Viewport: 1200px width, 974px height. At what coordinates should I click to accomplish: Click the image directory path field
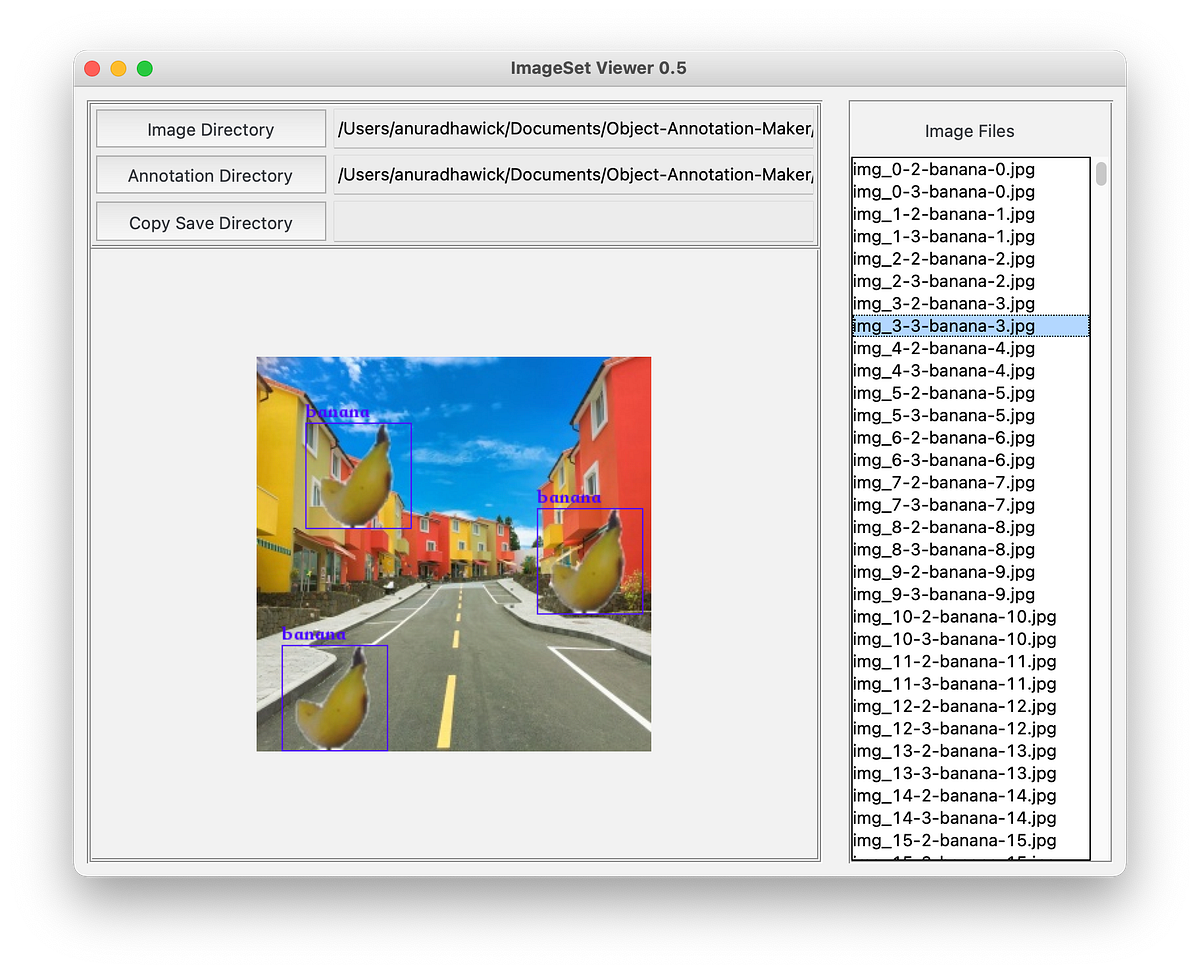(574, 128)
